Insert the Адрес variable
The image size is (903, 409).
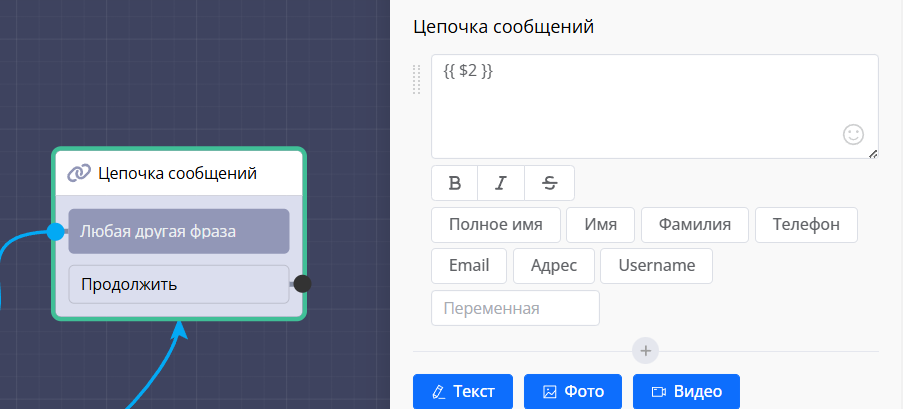[554, 266]
